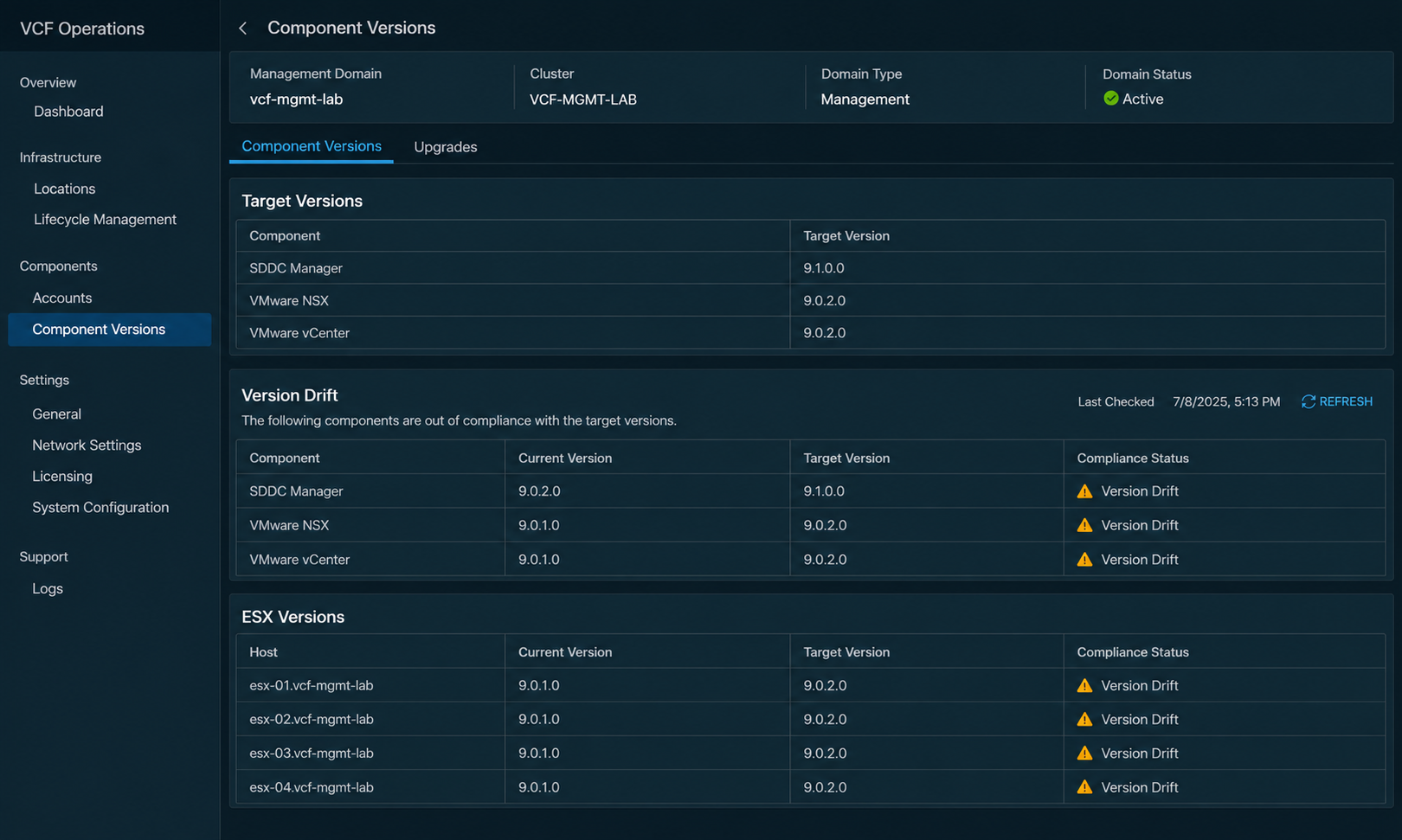Click the esx-02.vcf-mgmt-lab host name
Image resolution: width=1402 pixels, height=840 pixels.
pyautogui.click(x=312, y=719)
